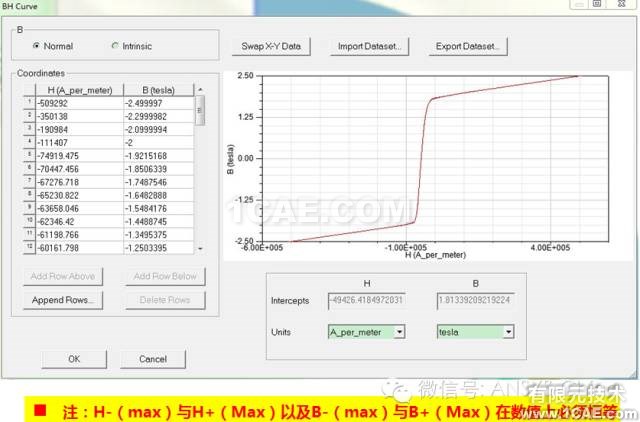This screenshot has height=422, width=640.
Task: Click H cell -60161.798
Action: (x=80, y=248)
